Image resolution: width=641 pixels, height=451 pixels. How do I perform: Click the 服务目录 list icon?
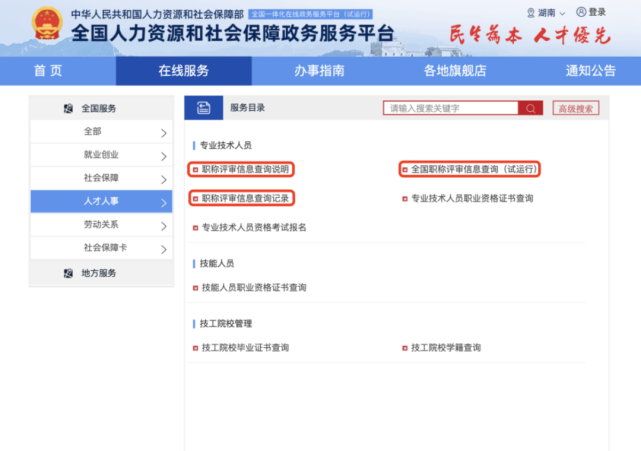(203, 108)
